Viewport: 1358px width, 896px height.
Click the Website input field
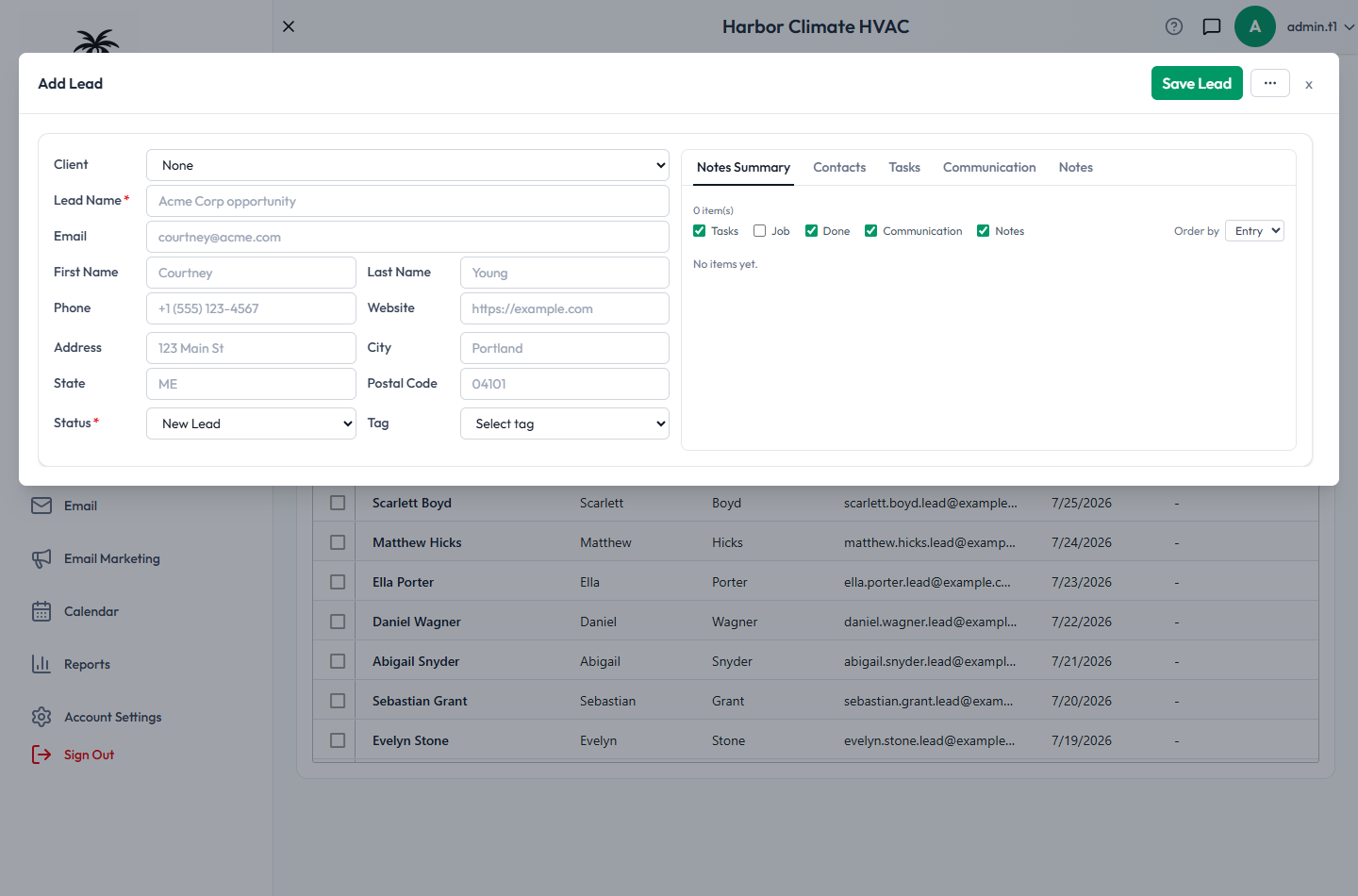pos(565,308)
